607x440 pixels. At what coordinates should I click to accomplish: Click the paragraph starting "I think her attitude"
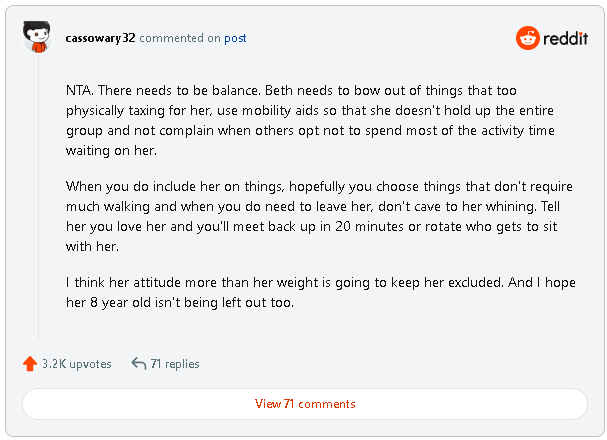coord(321,292)
